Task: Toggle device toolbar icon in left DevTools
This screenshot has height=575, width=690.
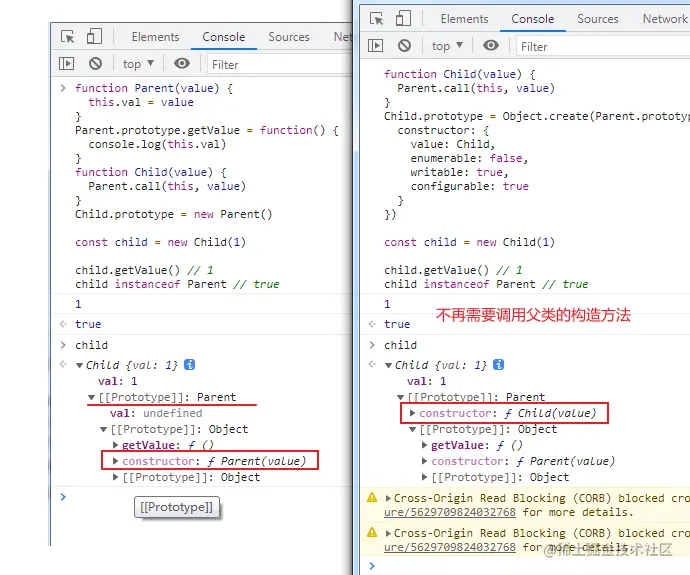Action: 94,37
